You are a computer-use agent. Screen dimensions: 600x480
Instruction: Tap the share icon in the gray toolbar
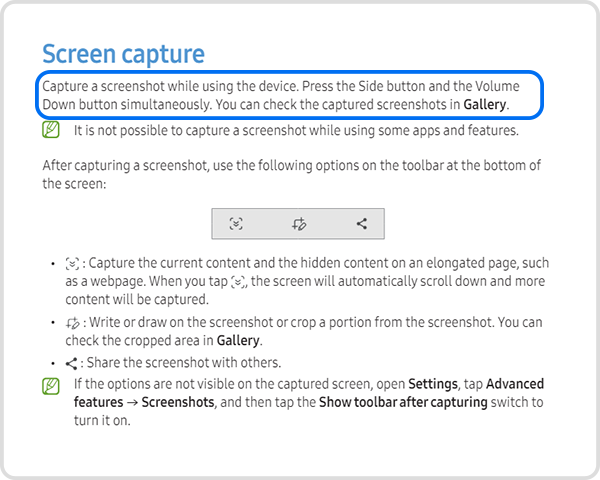(x=361, y=224)
